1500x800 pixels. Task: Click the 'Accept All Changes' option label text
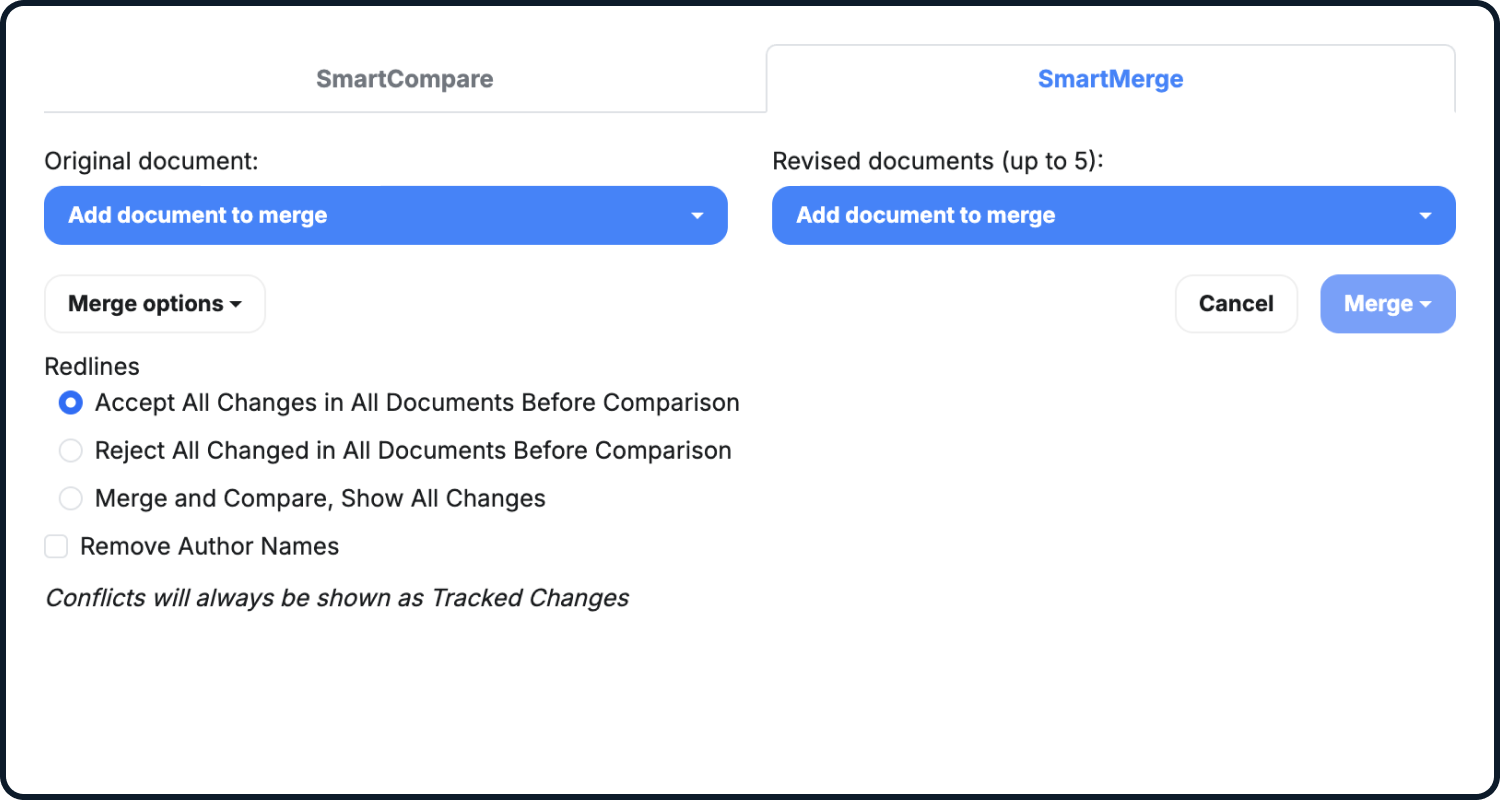(x=417, y=403)
